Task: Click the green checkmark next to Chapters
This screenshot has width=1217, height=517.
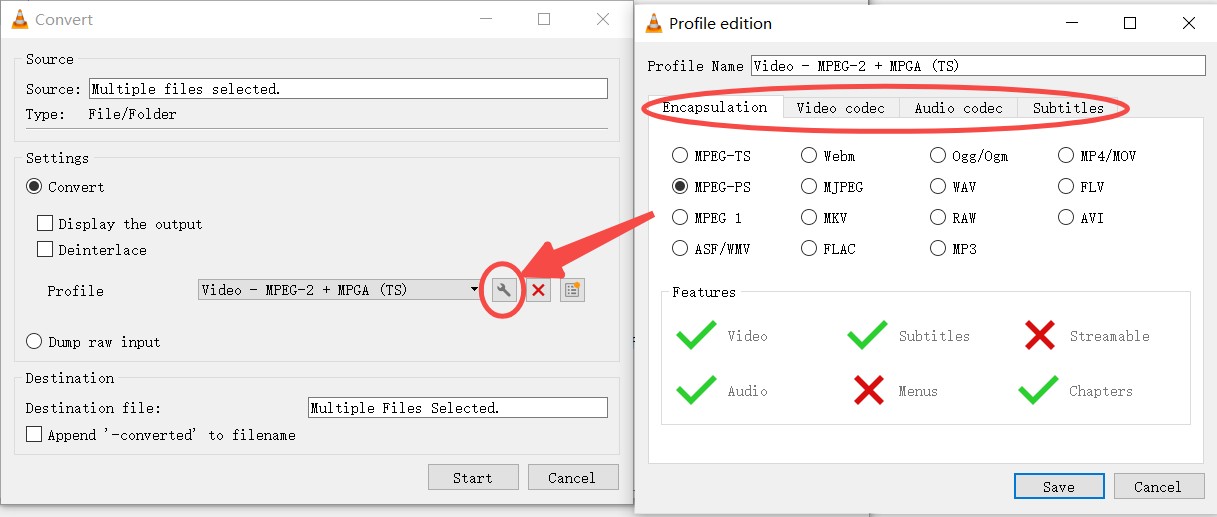Action: tap(1038, 390)
